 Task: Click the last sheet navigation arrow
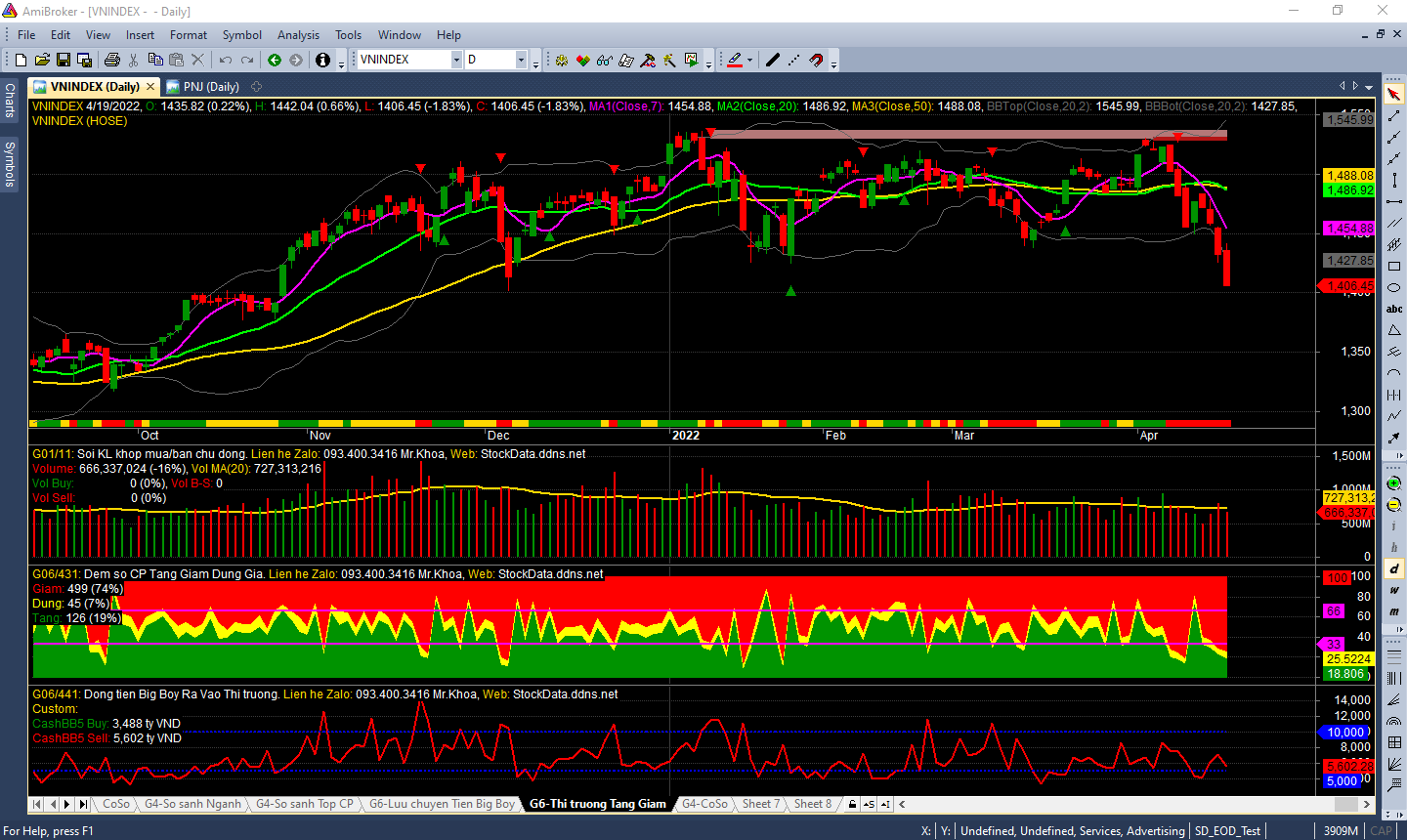click(x=83, y=804)
